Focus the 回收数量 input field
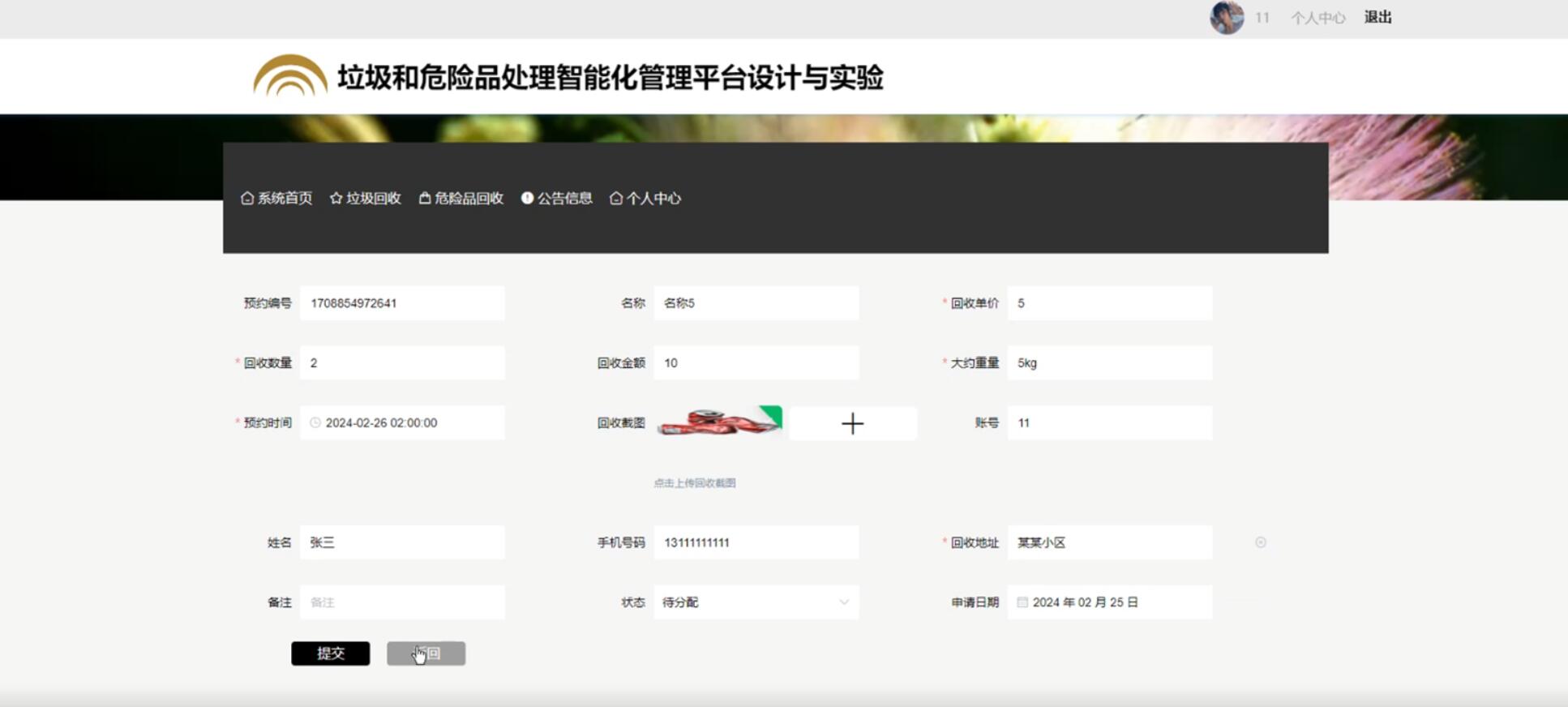The width and height of the screenshot is (1568, 707). [402, 362]
